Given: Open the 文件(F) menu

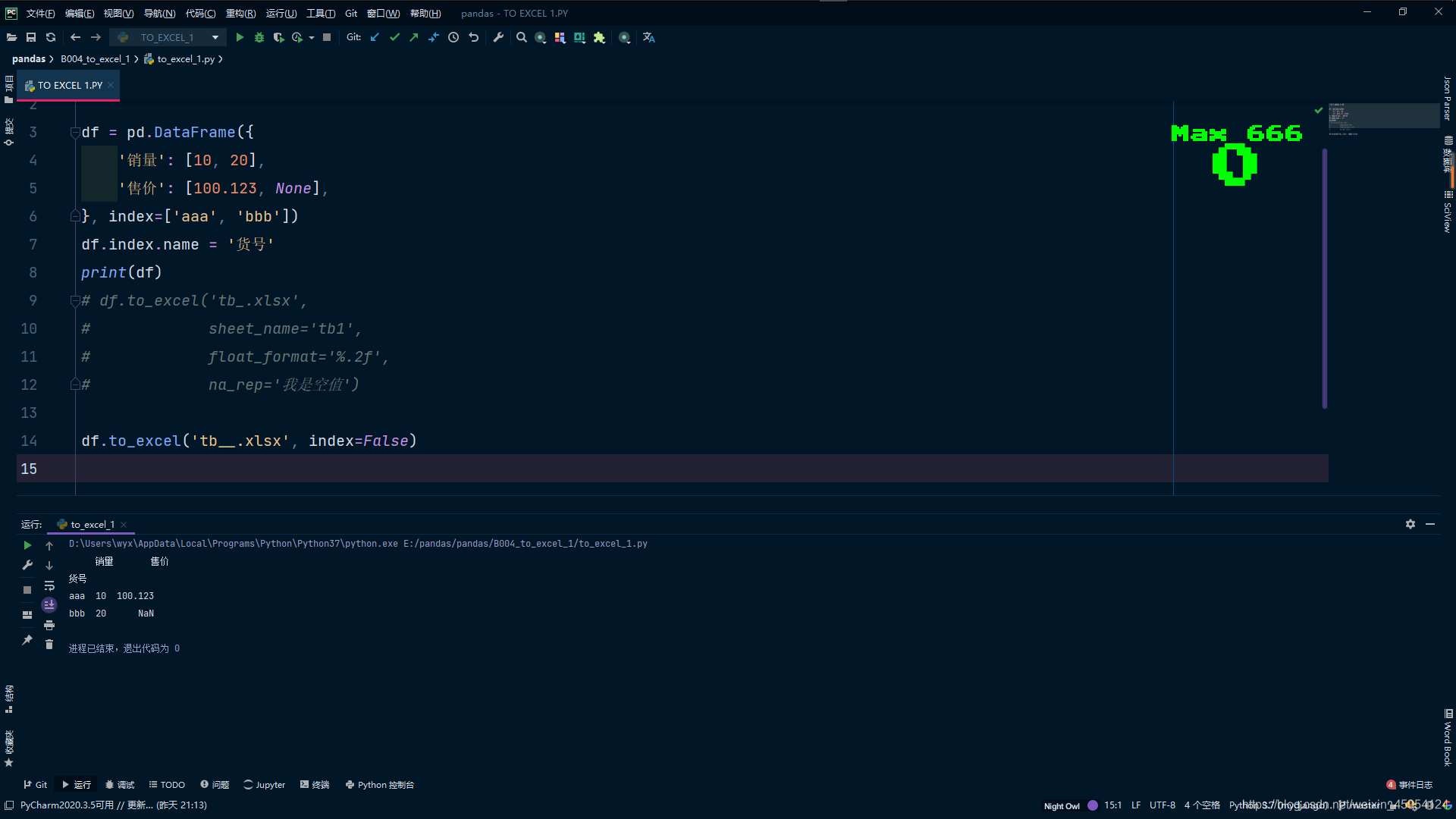Looking at the screenshot, I should (x=41, y=14).
